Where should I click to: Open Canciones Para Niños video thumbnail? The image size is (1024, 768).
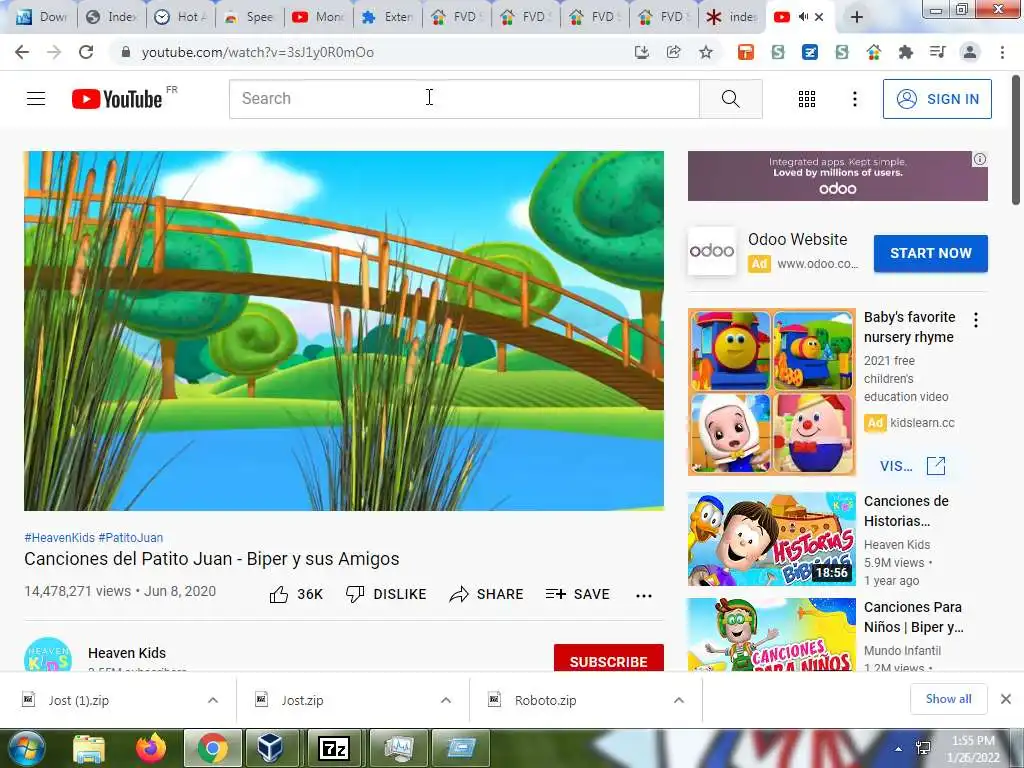[771, 635]
